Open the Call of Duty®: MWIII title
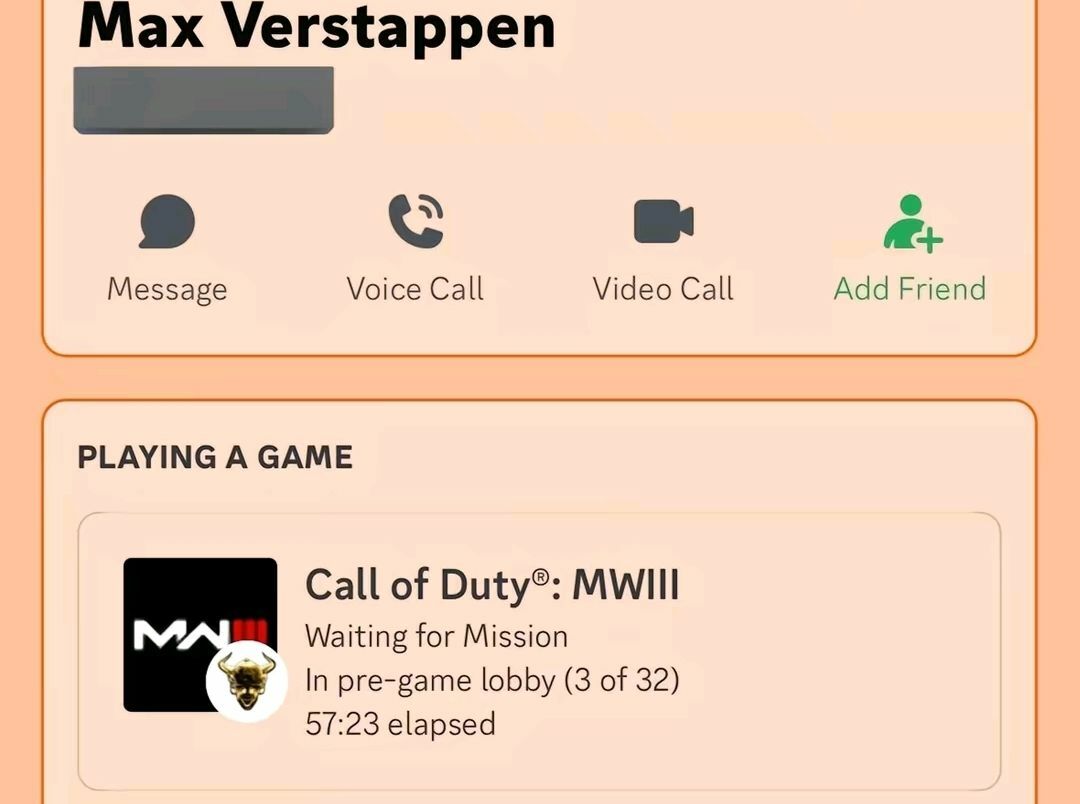The width and height of the screenshot is (1080, 804). click(x=492, y=586)
